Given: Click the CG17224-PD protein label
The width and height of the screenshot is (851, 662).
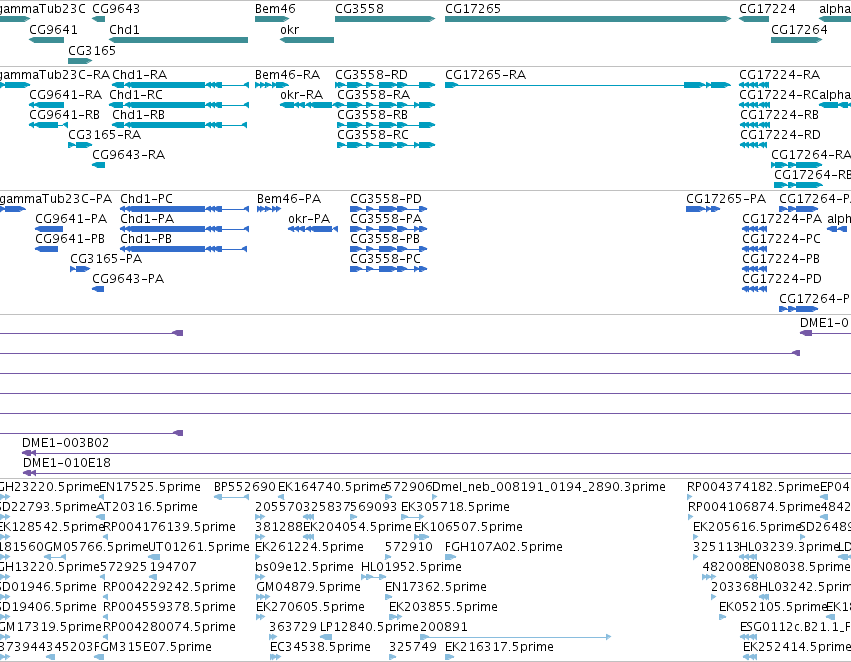Looking at the screenshot, I should coord(782,279).
